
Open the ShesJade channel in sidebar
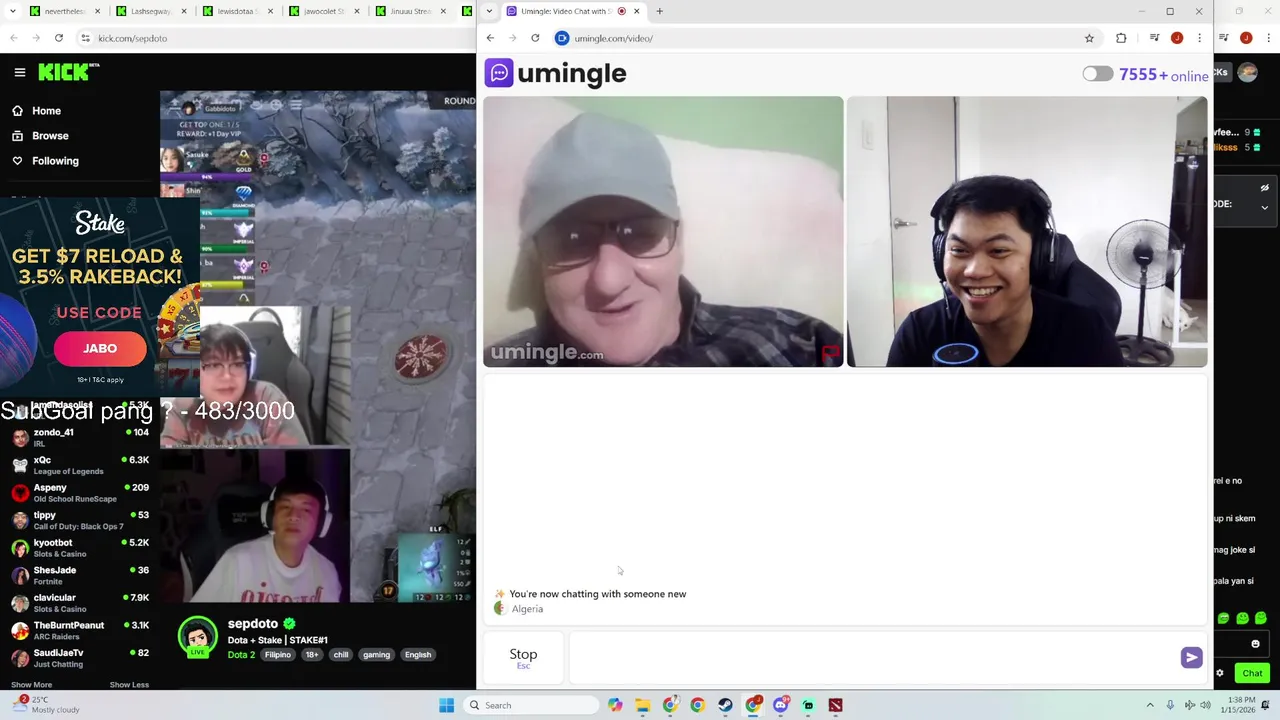(80, 575)
